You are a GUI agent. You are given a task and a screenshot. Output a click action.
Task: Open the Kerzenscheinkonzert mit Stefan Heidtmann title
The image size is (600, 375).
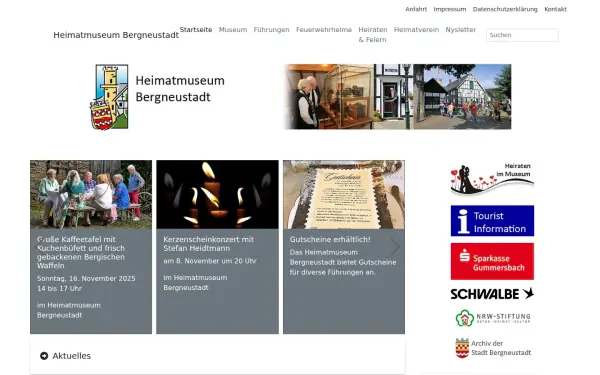(x=209, y=244)
